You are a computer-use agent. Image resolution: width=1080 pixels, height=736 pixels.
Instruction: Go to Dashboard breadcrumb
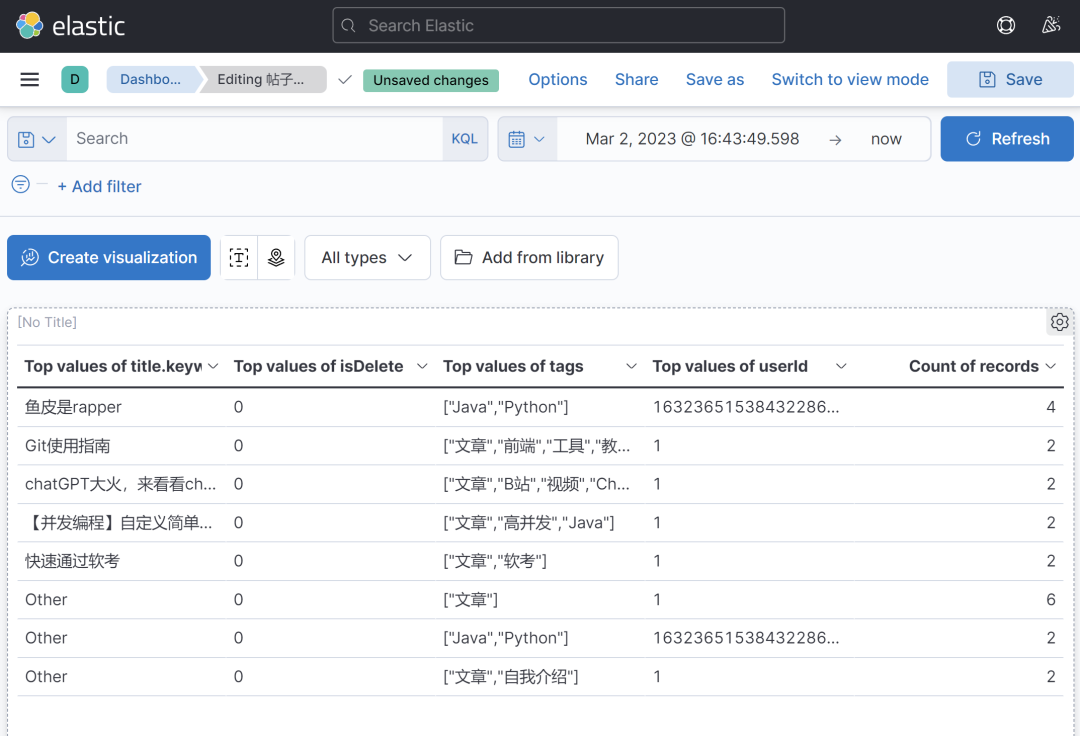click(x=150, y=80)
